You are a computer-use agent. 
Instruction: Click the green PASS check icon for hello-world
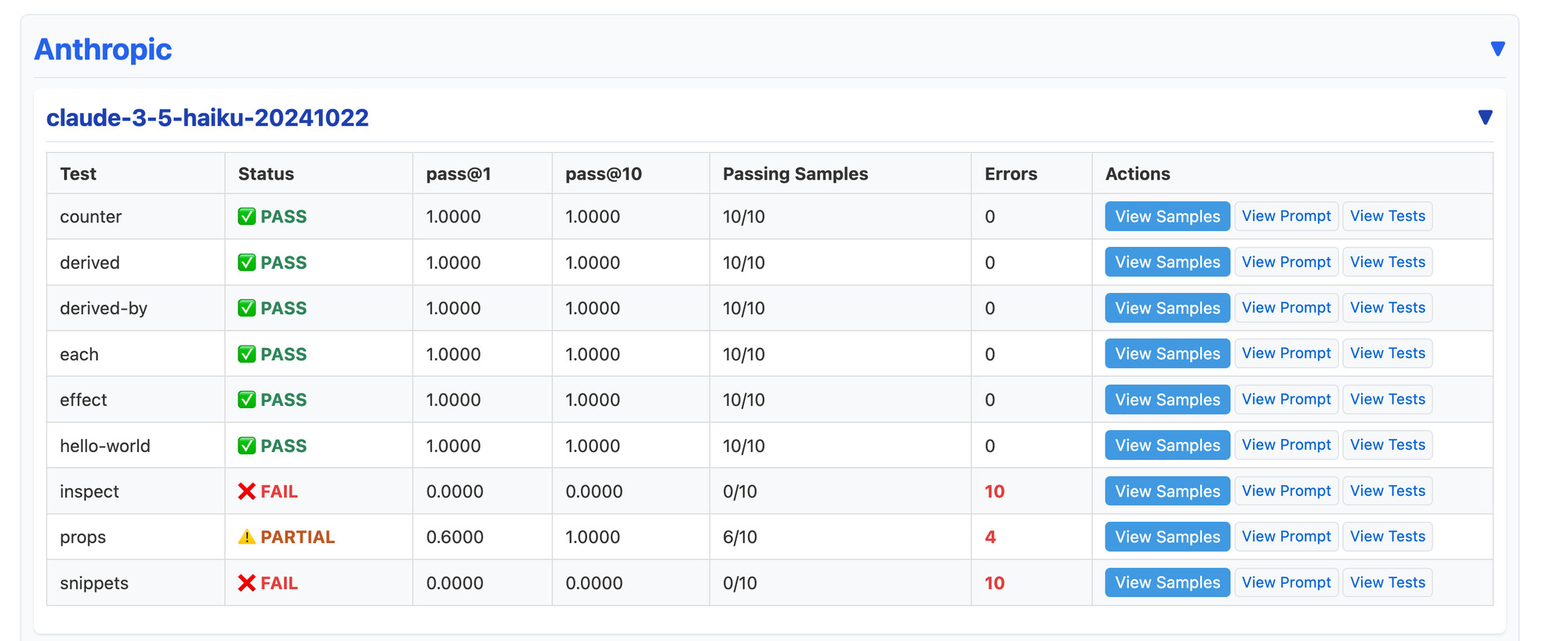tap(247, 446)
